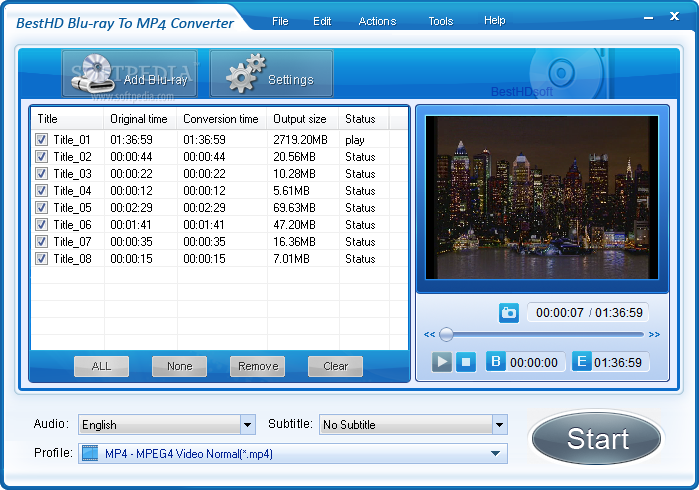Screen dimensions: 699x490
Task: Expand the Audio language dropdown arrow
Action: click(247, 424)
